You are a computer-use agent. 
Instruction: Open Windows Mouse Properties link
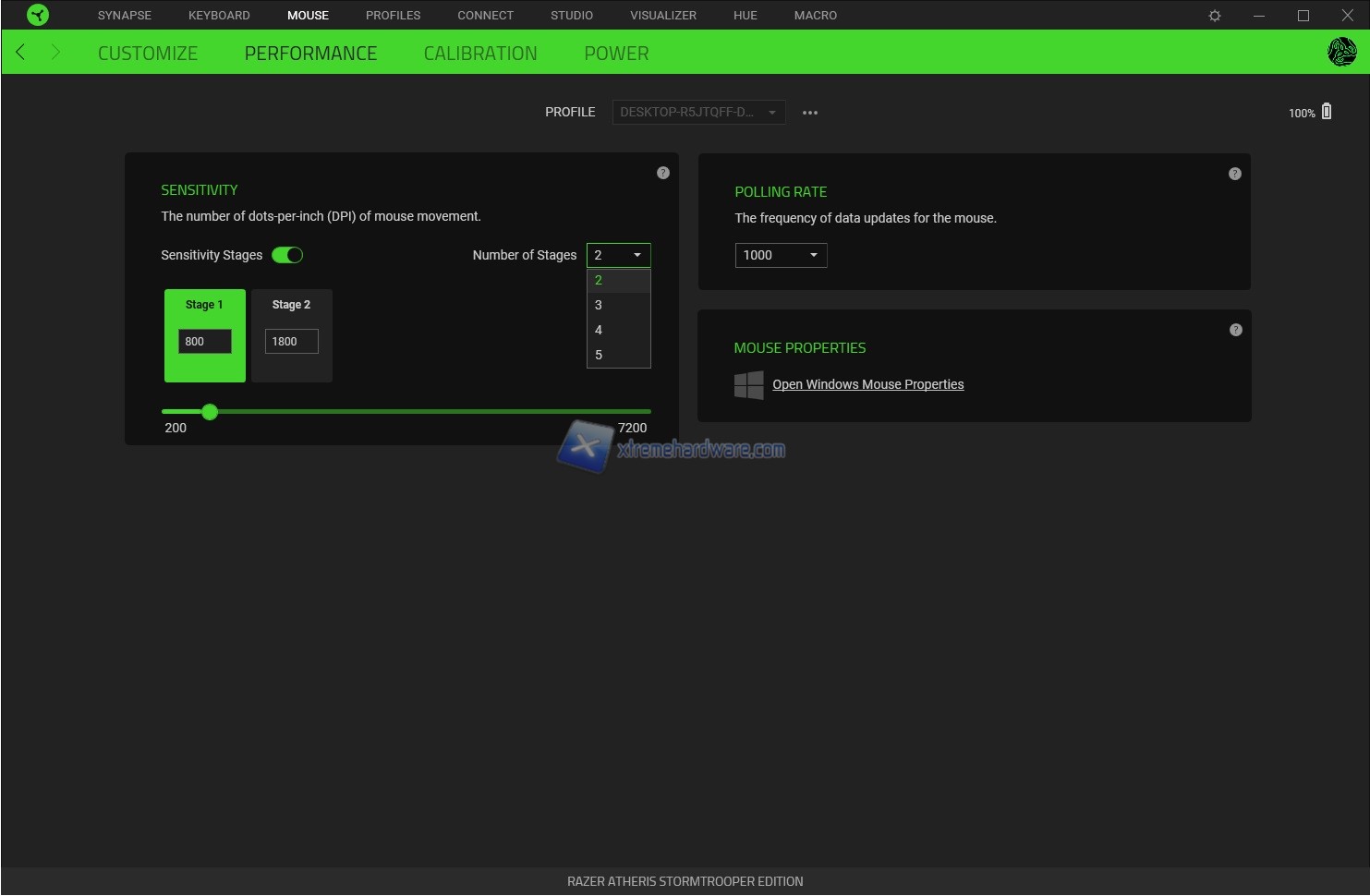pyautogui.click(x=867, y=384)
